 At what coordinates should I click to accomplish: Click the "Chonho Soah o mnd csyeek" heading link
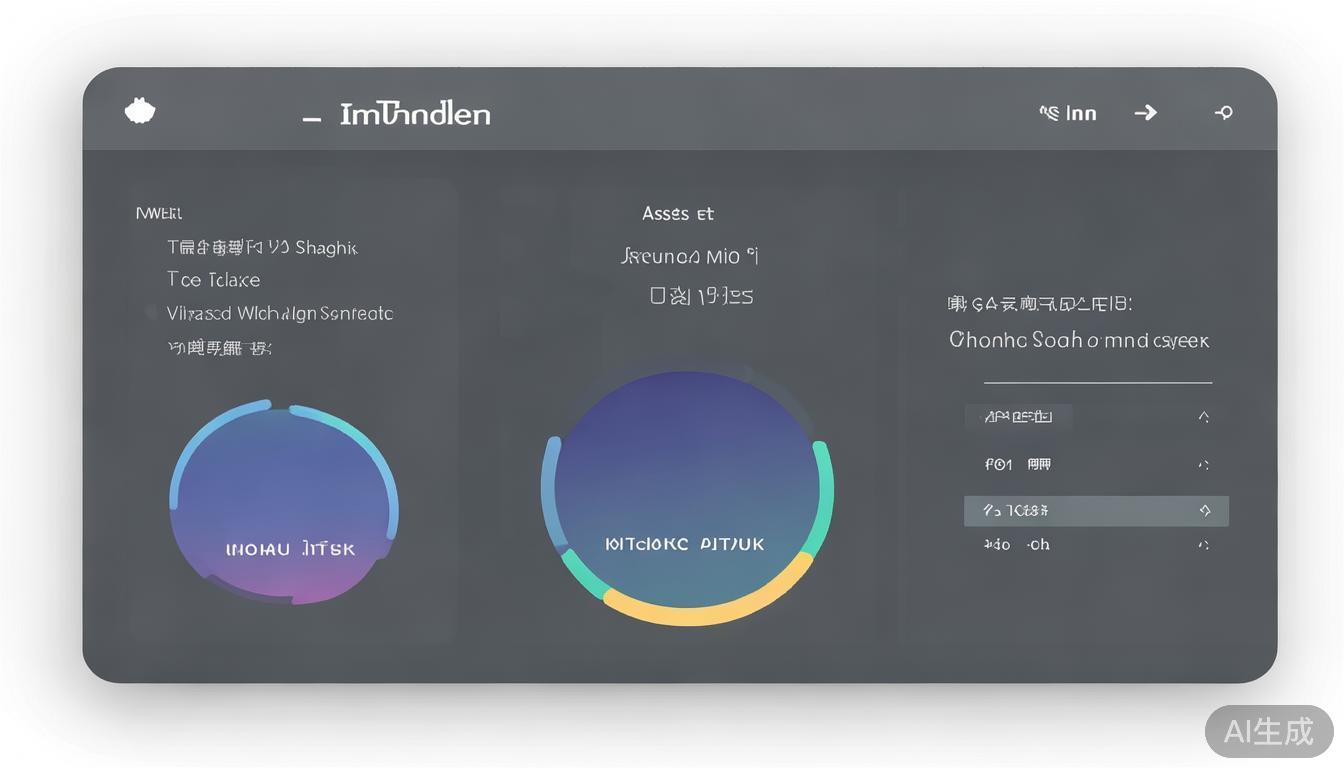click(x=1080, y=340)
